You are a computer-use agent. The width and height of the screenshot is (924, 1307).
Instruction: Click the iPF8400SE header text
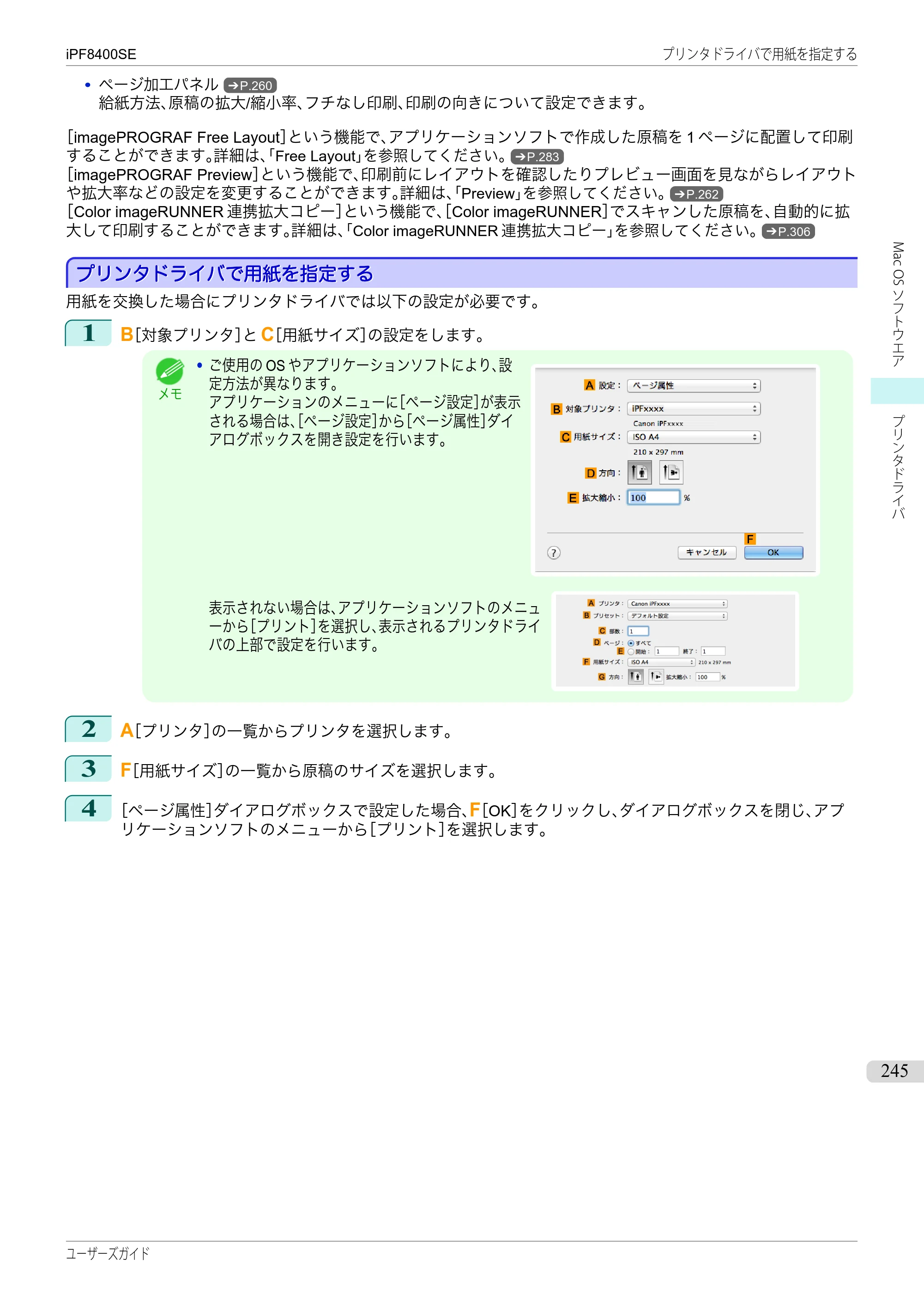(x=101, y=55)
